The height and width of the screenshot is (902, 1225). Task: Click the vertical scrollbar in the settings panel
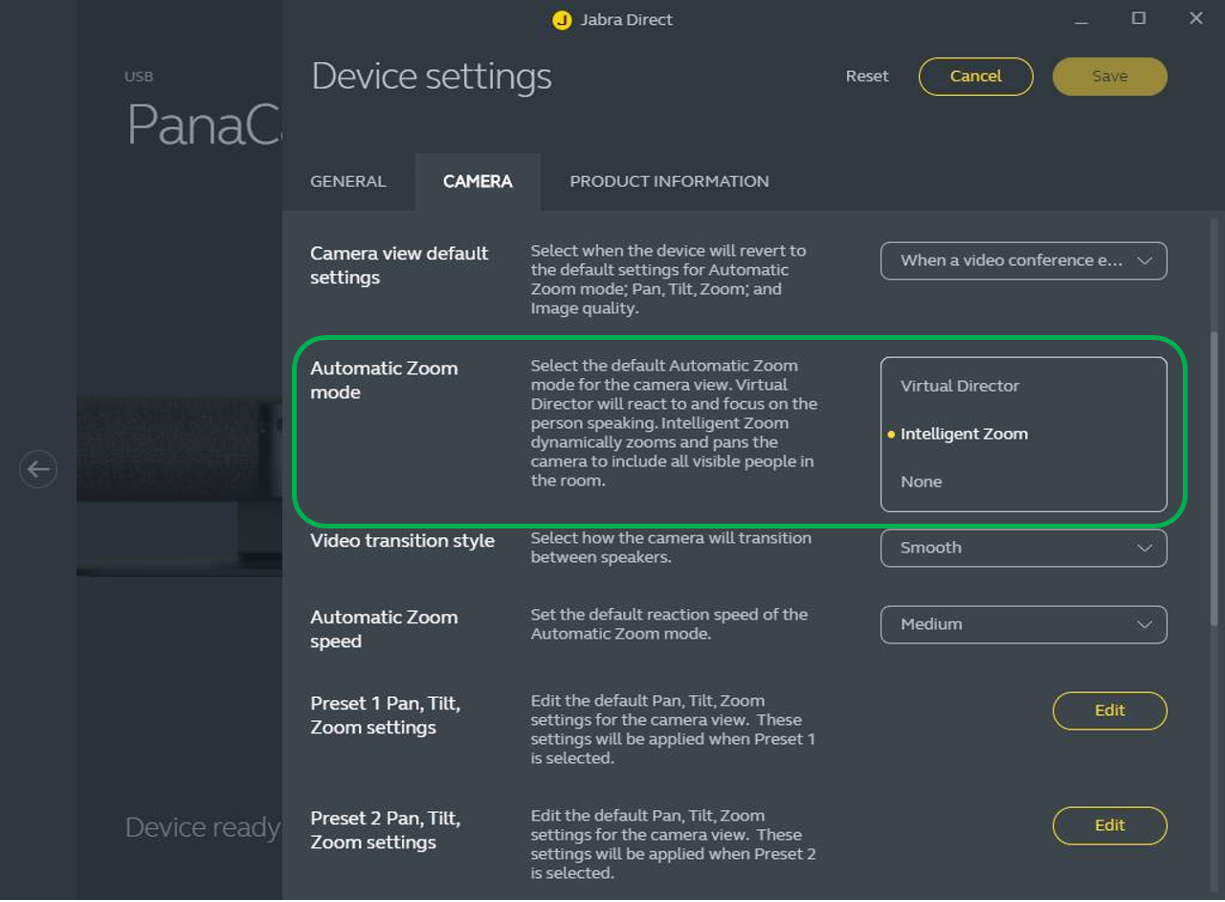[x=1215, y=480]
